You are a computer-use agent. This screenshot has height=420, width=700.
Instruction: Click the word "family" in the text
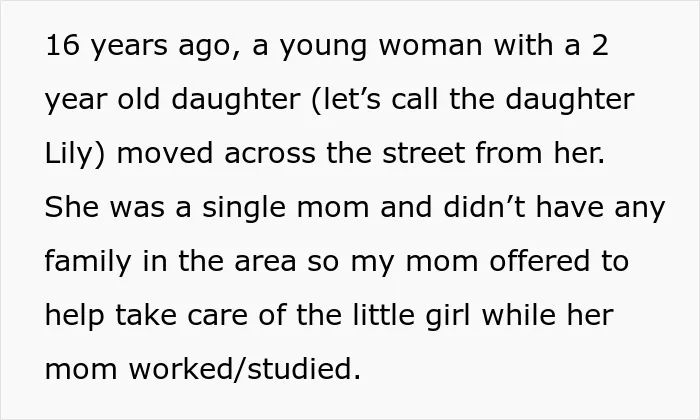click(88, 263)
